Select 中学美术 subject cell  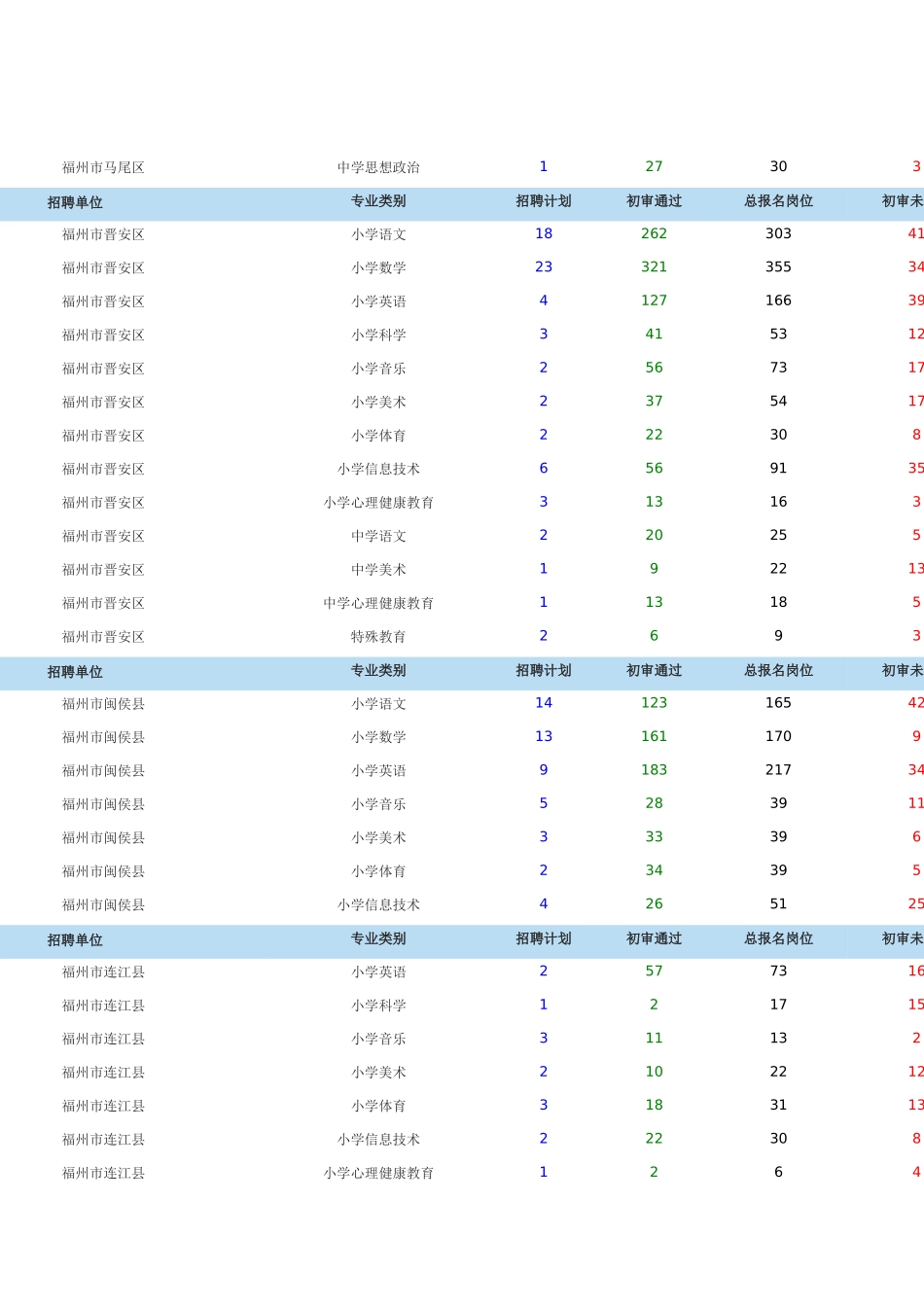coord(378,570)
